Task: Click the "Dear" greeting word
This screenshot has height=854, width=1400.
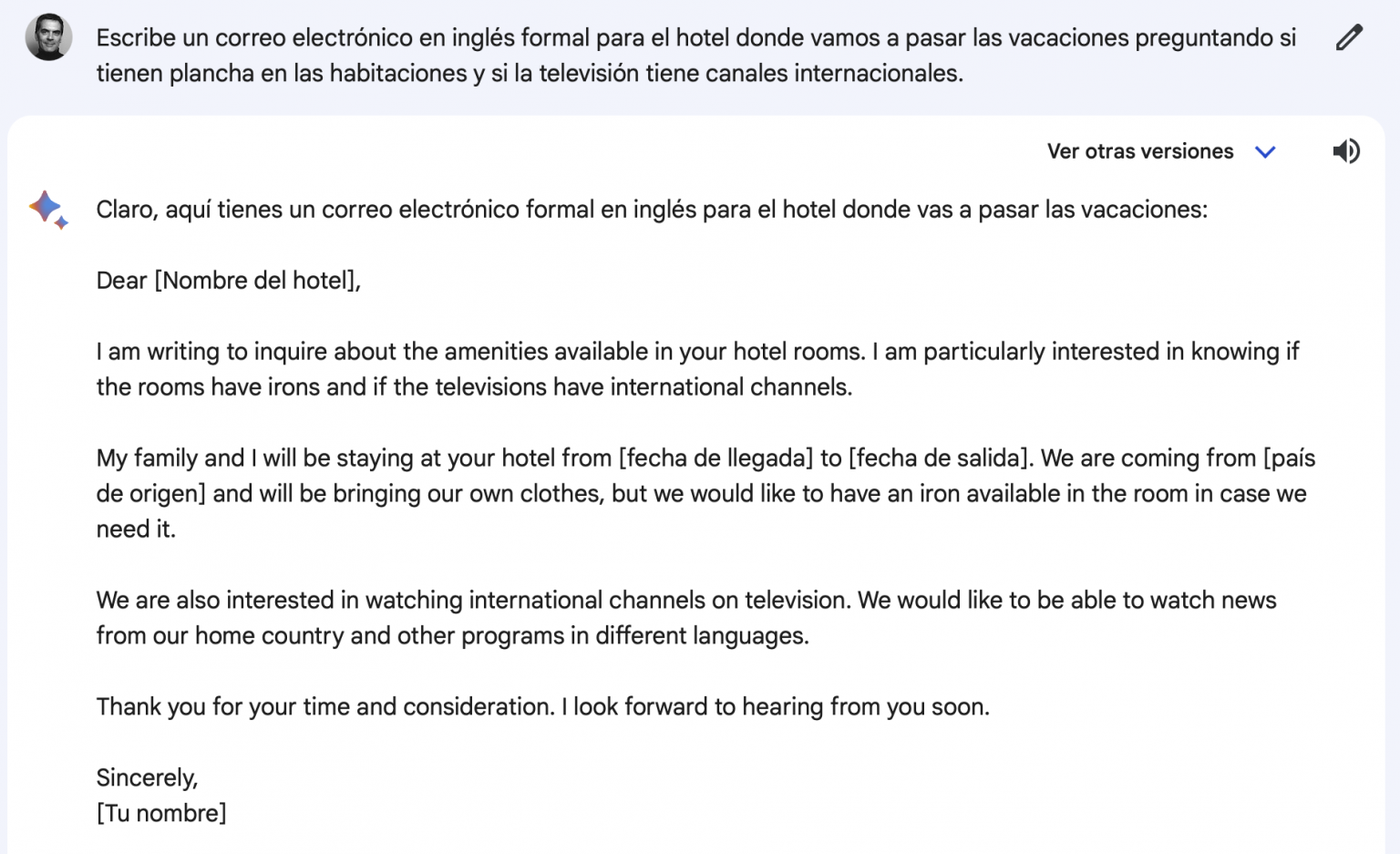Action: pyautogui.click(x=121, y=281)
